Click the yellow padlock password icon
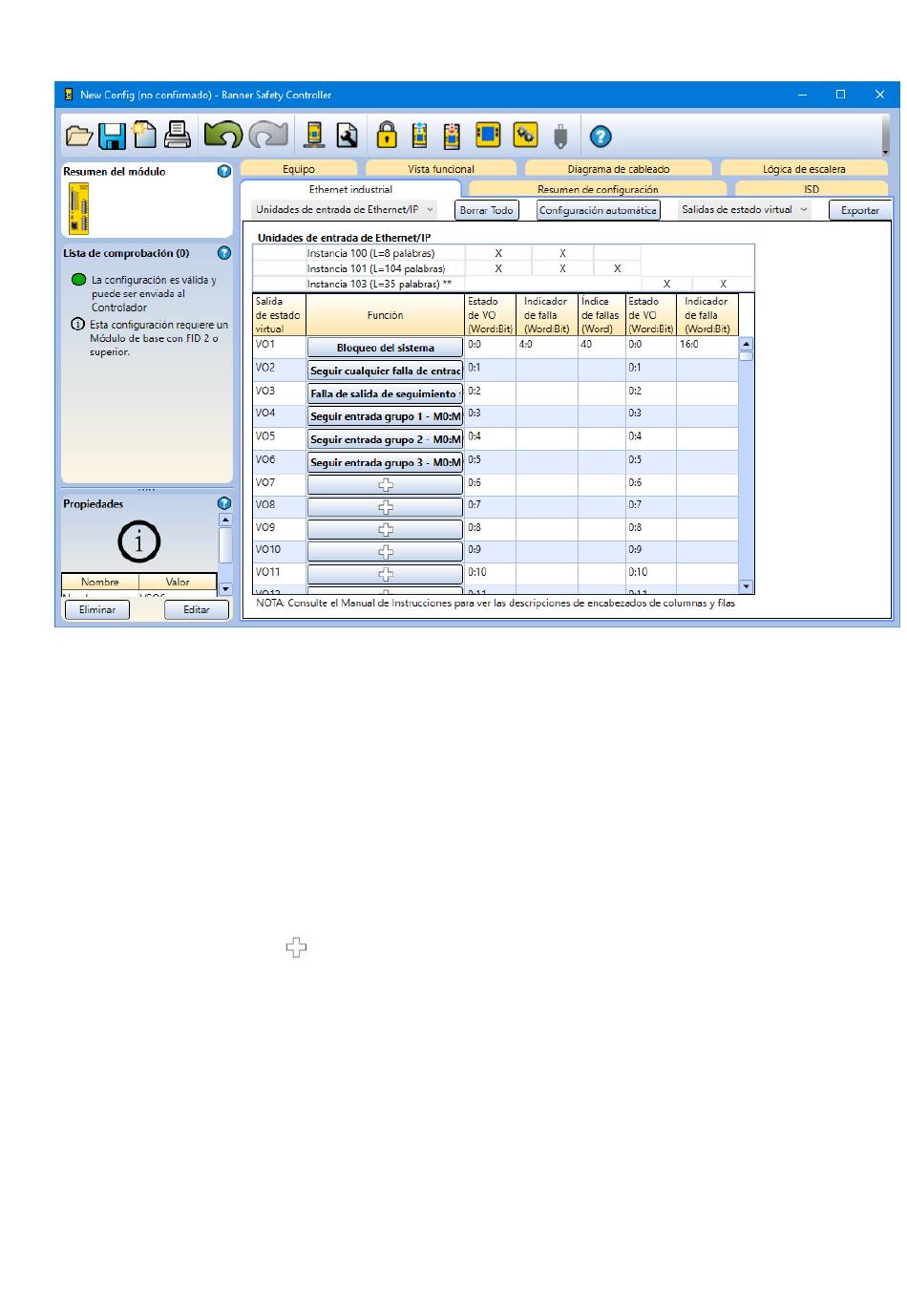907x1316 pixels. [x=386, y=135]
